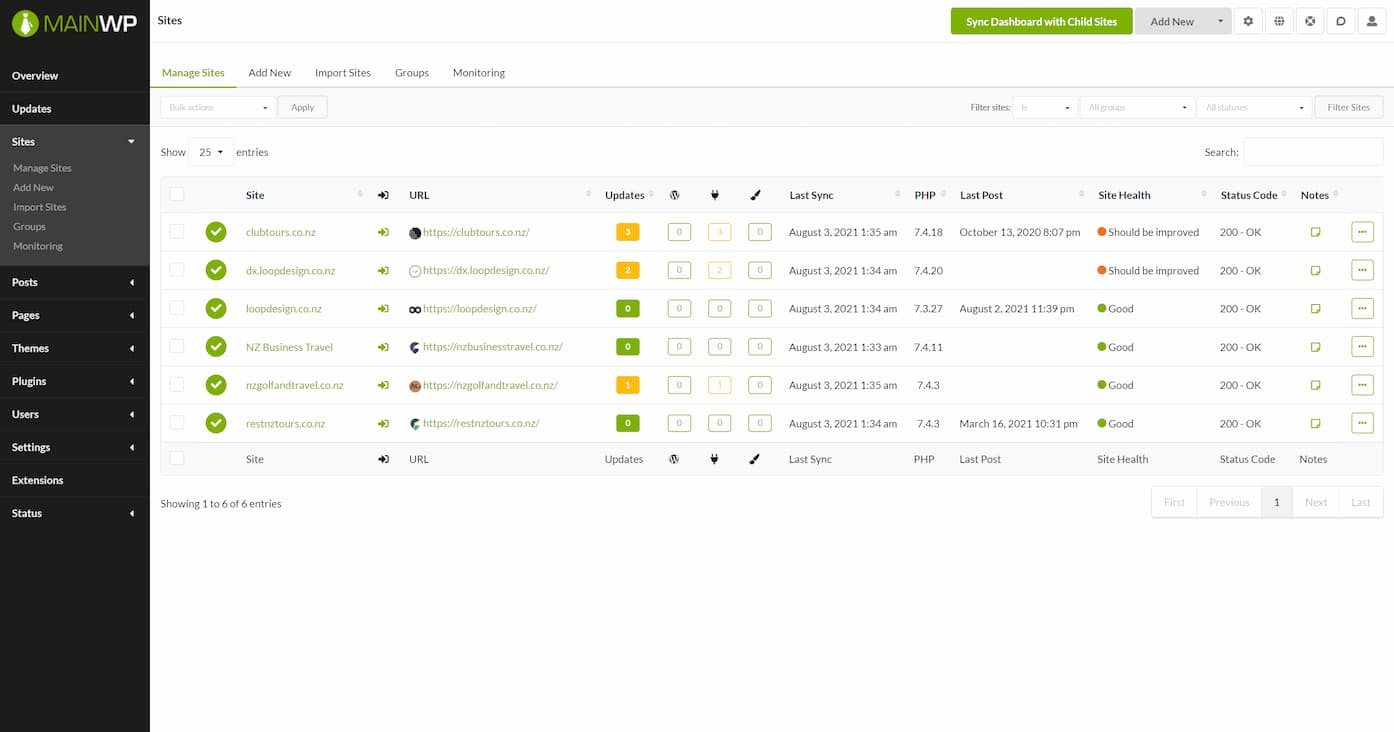The width and height of the screenshot is (1394, 732).
Task: Open the chat bubble icon in header
Action: [x=1341, y=21]
